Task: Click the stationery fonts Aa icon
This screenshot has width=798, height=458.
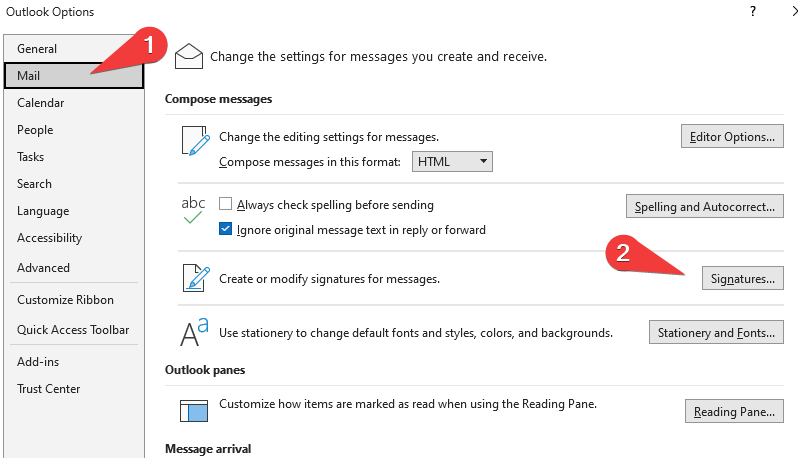Action: click(x=194, y=332)
